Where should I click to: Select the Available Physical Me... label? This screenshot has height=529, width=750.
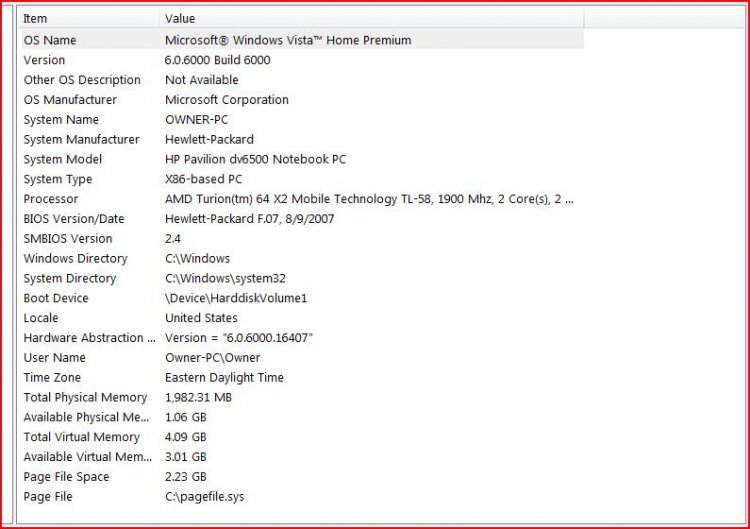click(x=87, y=418)
